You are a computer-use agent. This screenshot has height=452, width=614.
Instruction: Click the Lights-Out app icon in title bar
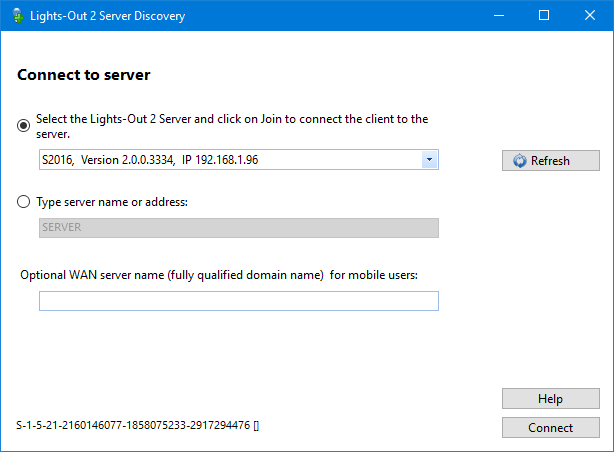pos(16,16)
